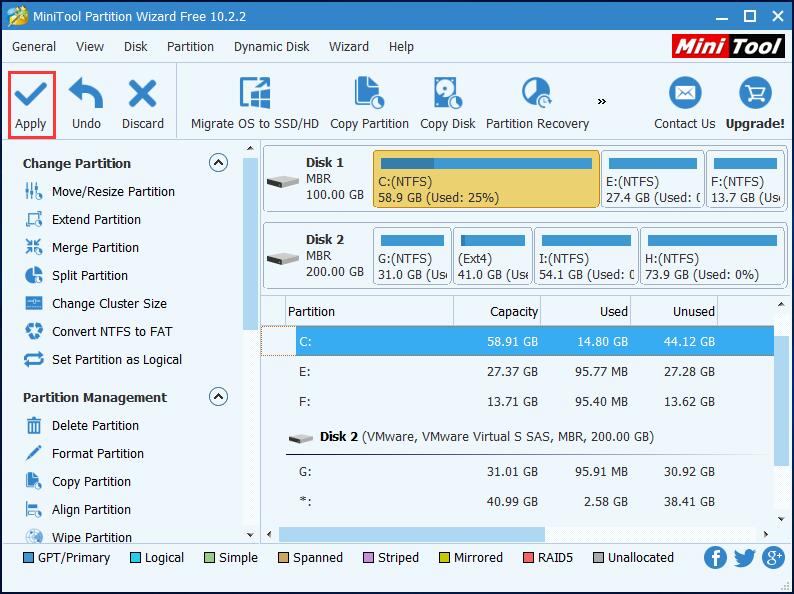
Task: Open Contact Us mail icon
Action: [x=685, y=93]
